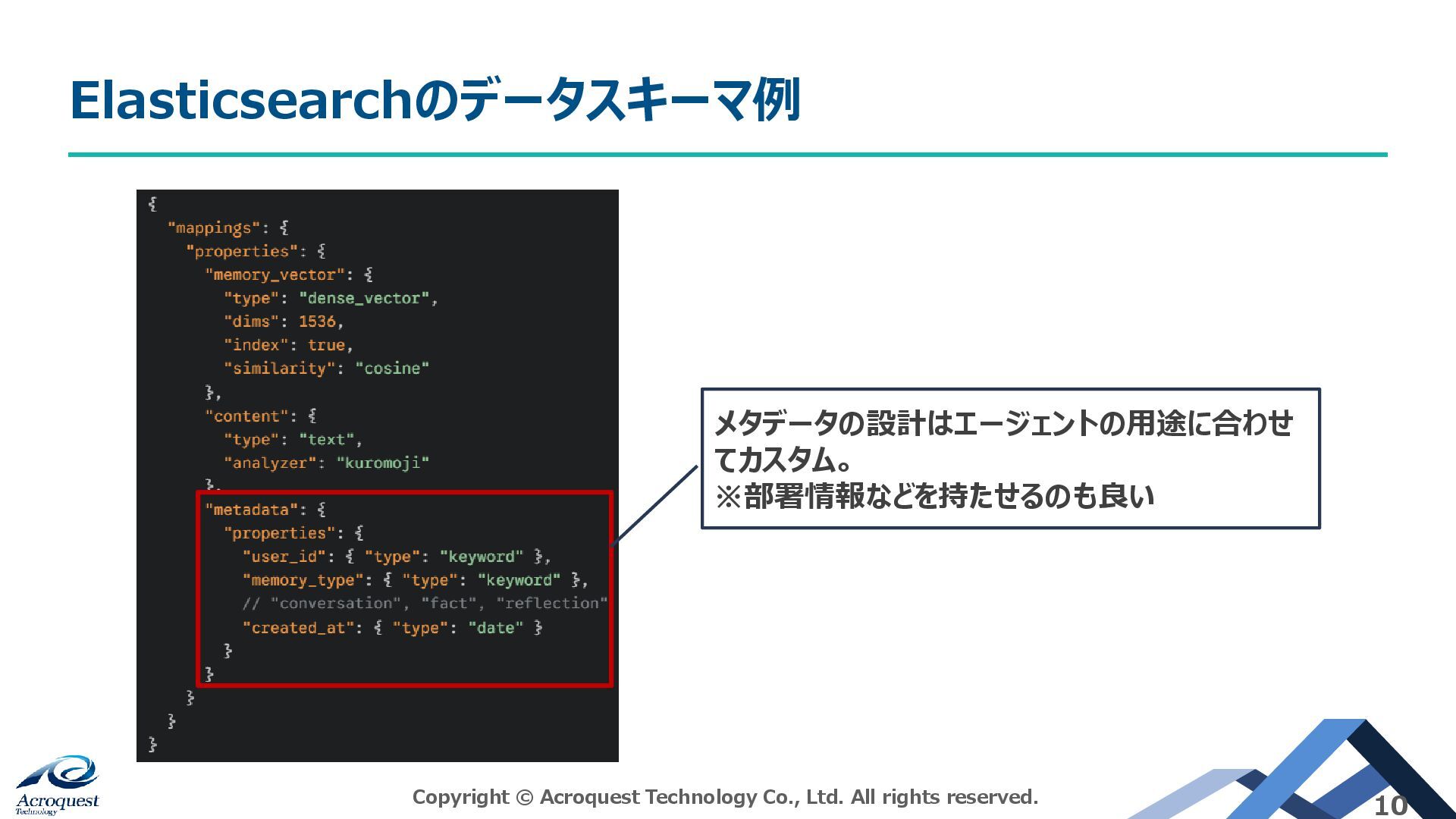Click the callout text box about メタデータ
1456x819 pixels.
tap(1010, 459)
